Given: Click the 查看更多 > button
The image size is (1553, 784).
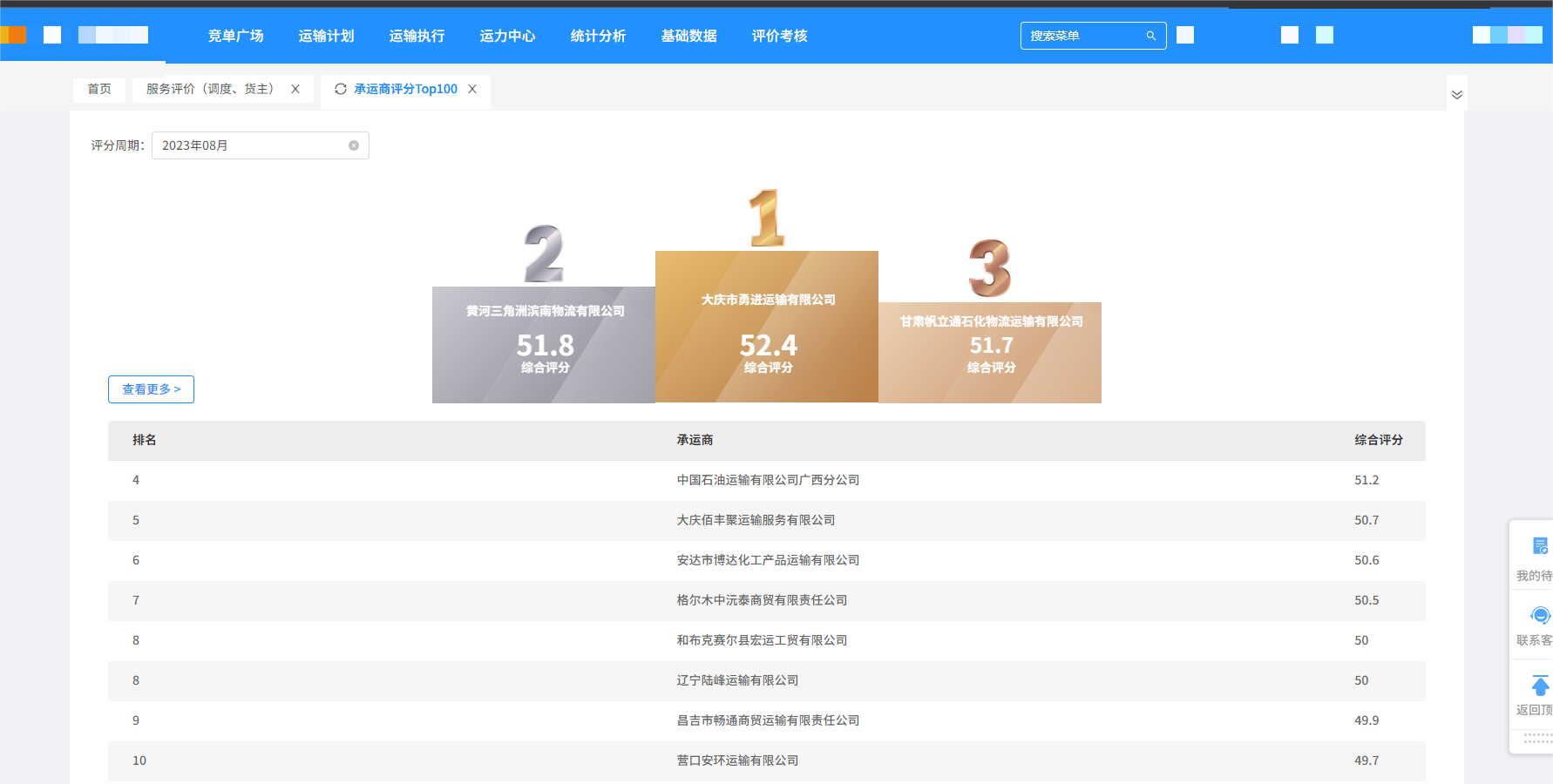Looking at the screenshot, I should (151, 389).
